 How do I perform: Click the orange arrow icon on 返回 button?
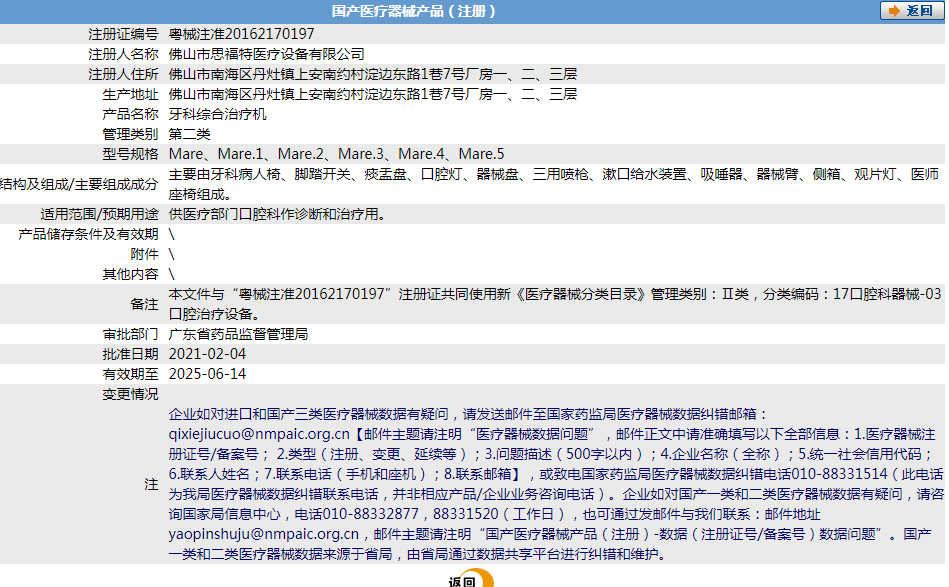pyautogui.click(x=894, y=11)
